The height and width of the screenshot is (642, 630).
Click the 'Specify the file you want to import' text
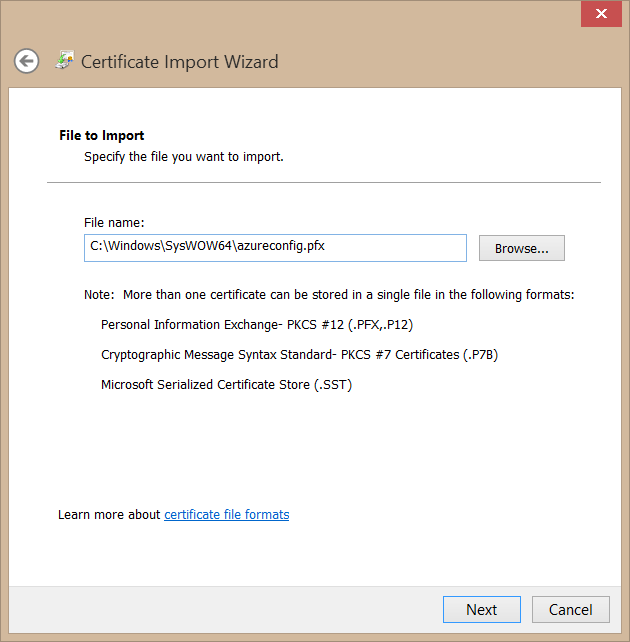pos(183,157)
